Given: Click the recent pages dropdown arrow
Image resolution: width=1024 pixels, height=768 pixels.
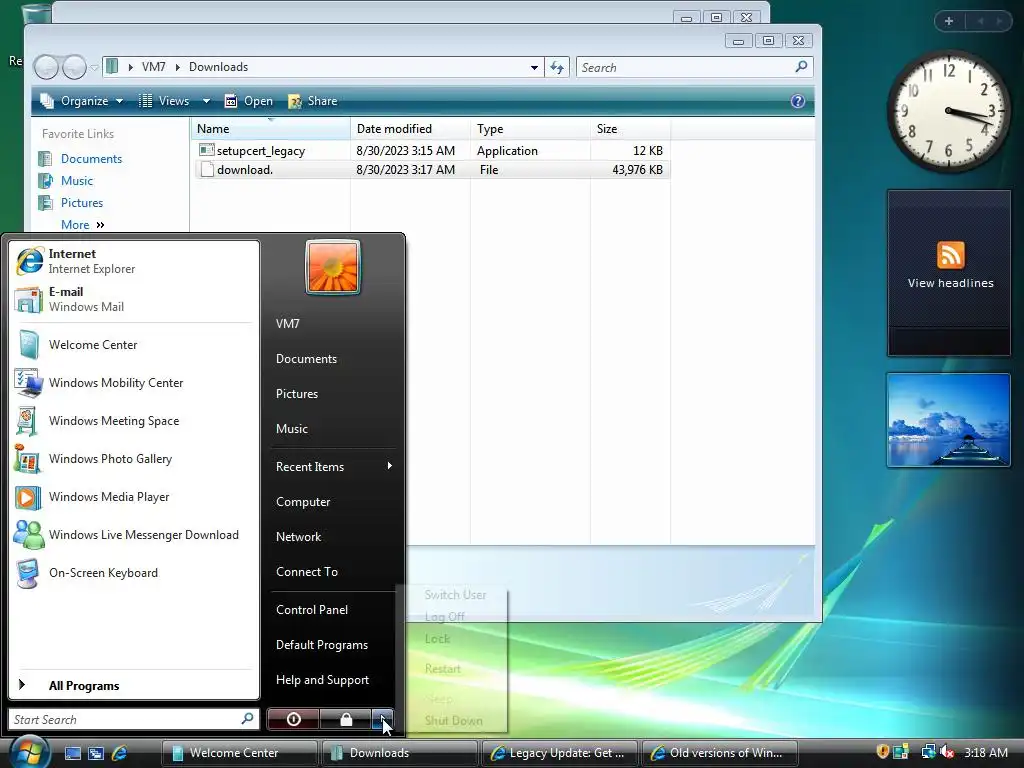Looking at the screenshot, I should point(95,67).
